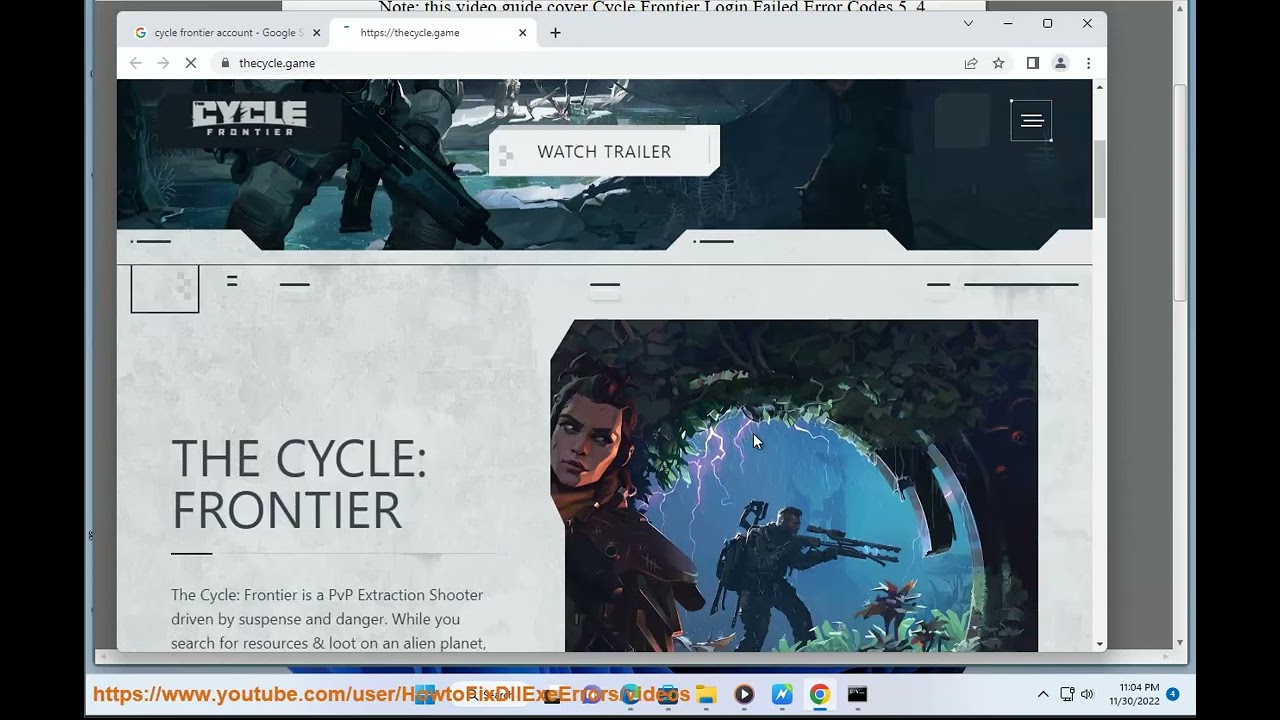The image size is (1280, 720).
Task: Open the notification badge showing 4
Action: tap(1173, 694)
